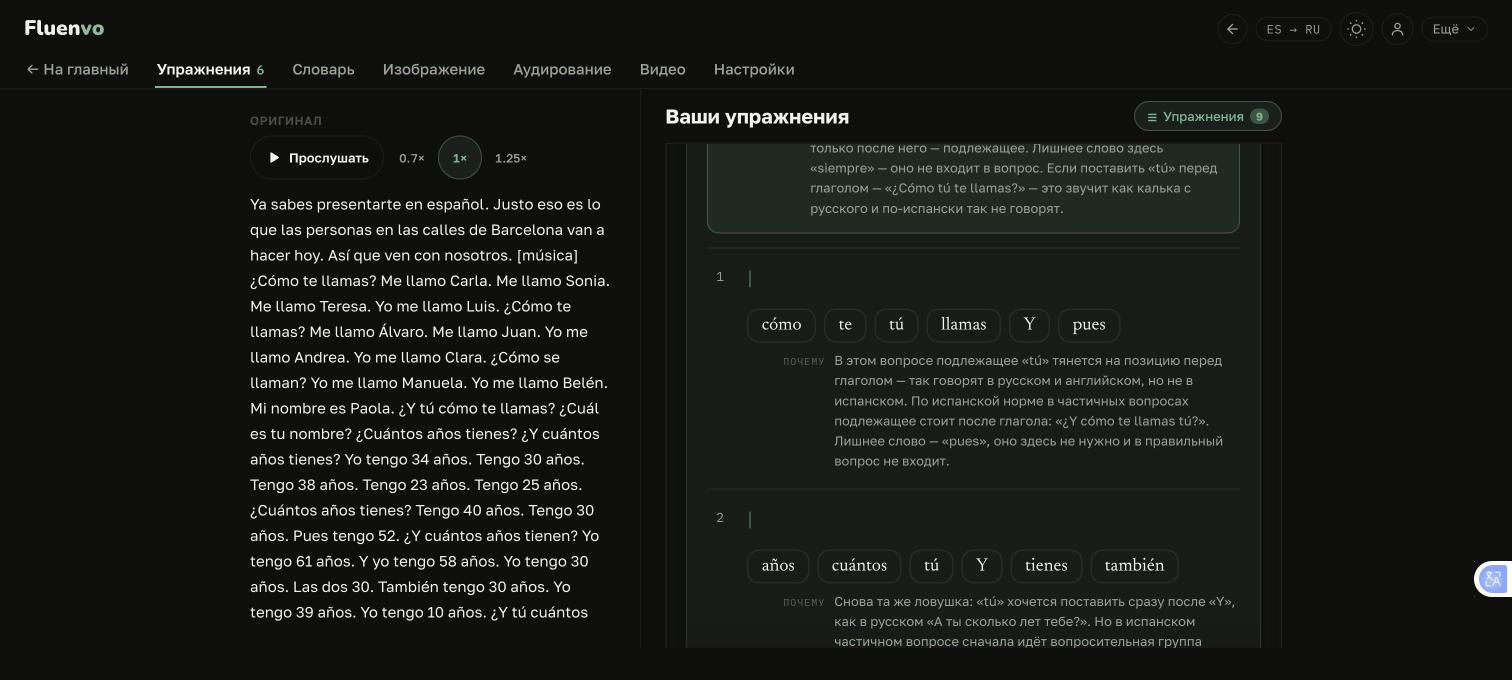Open the Словарь tab
Viewport: 1512px width, 680px height.
(323, 69)
